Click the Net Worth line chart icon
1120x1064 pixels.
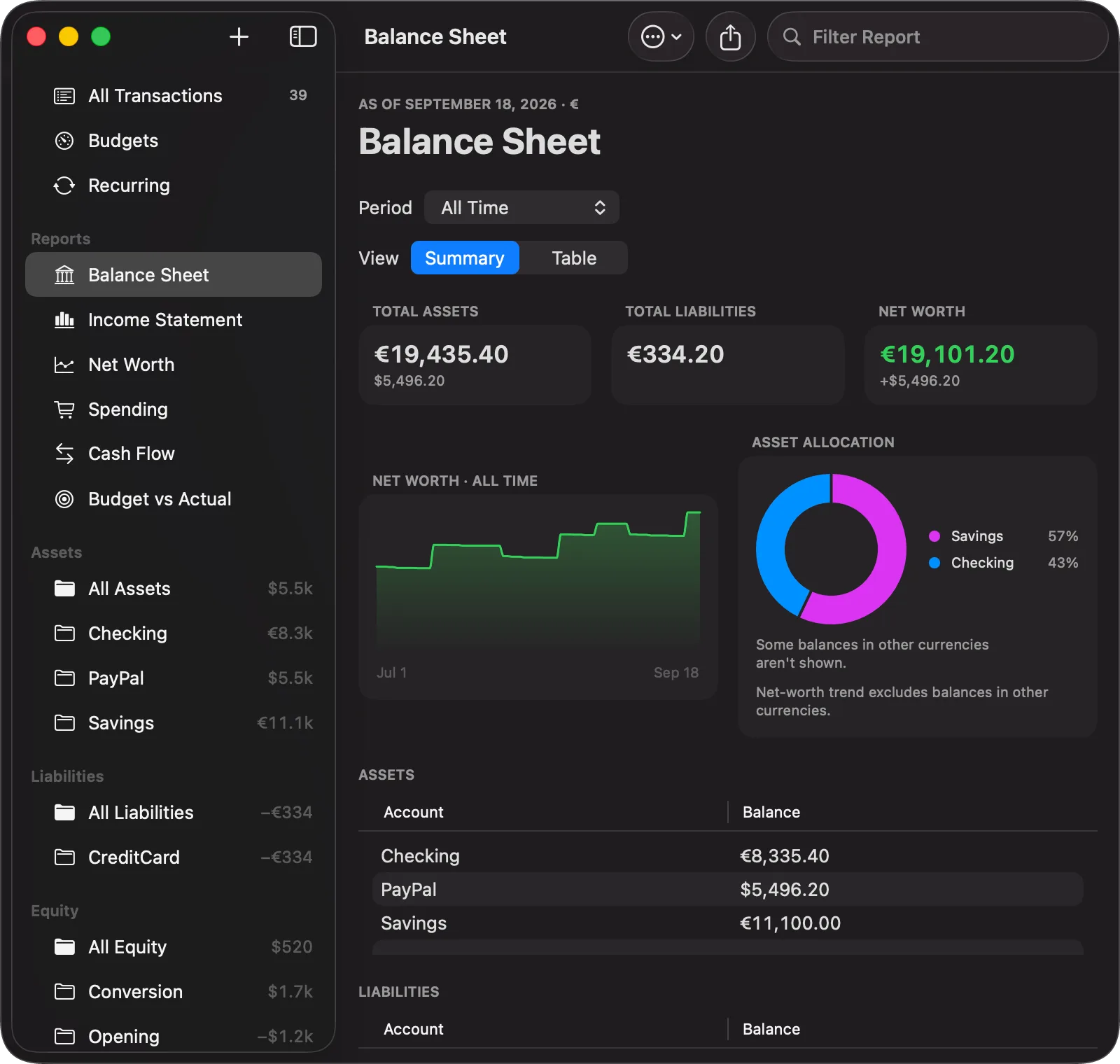(64, 365)
